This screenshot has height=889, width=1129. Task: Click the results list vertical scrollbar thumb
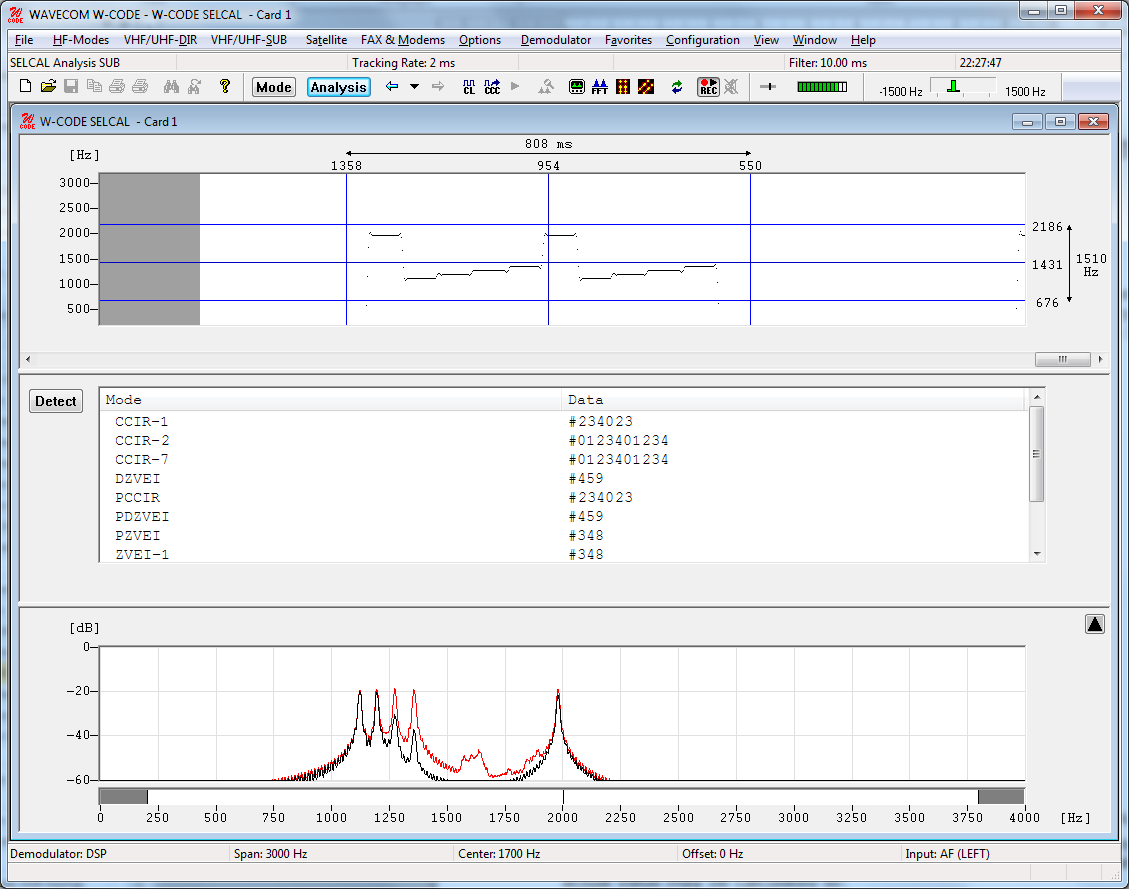click(1037, 453)
